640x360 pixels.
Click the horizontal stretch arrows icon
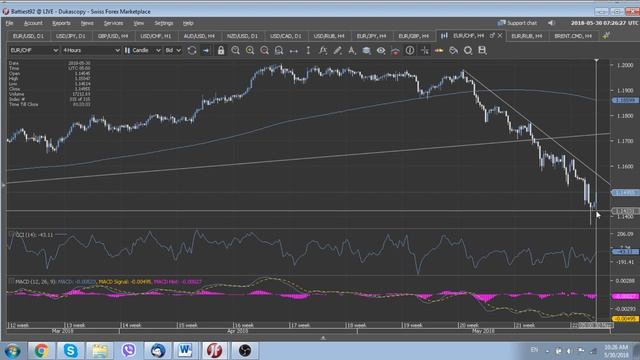point(293,51)
